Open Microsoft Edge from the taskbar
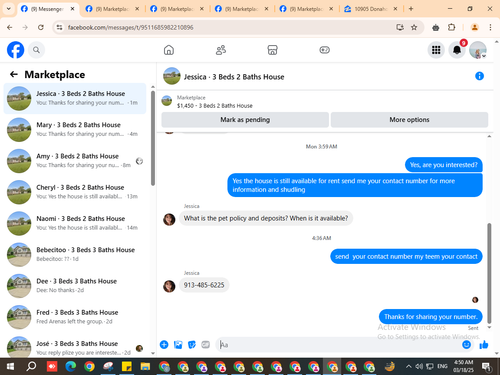Image resolution: width=500 pixels, height=375 pixels. coord(71,367)
